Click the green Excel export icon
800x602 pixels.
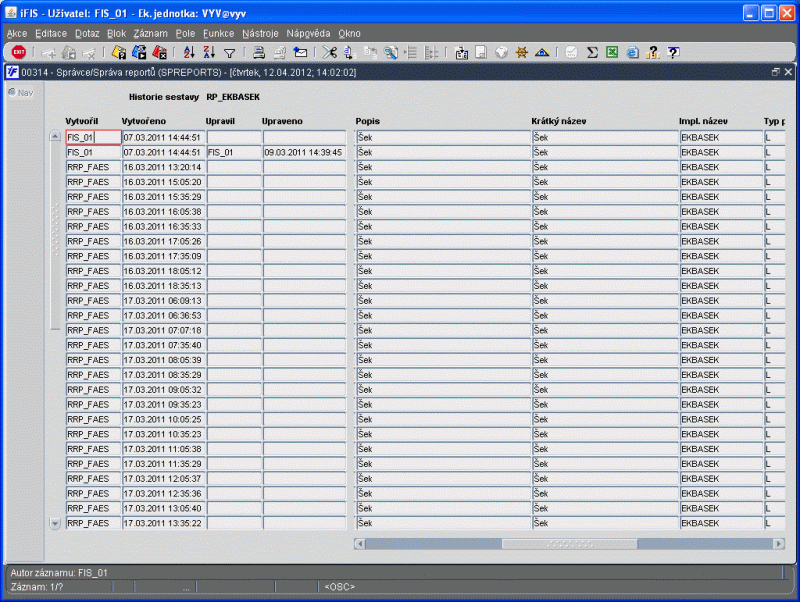(x=612, y=52)
